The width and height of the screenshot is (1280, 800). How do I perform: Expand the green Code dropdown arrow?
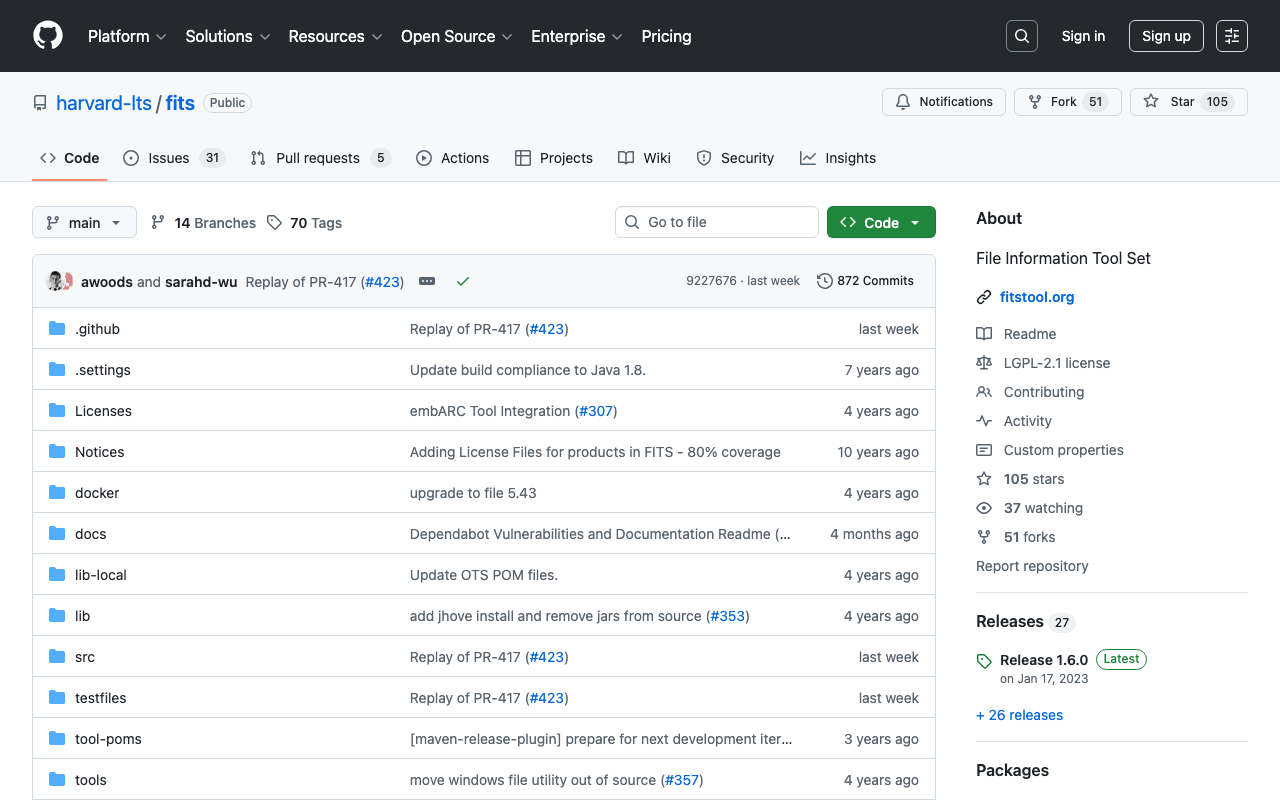(x=917, y=222)
